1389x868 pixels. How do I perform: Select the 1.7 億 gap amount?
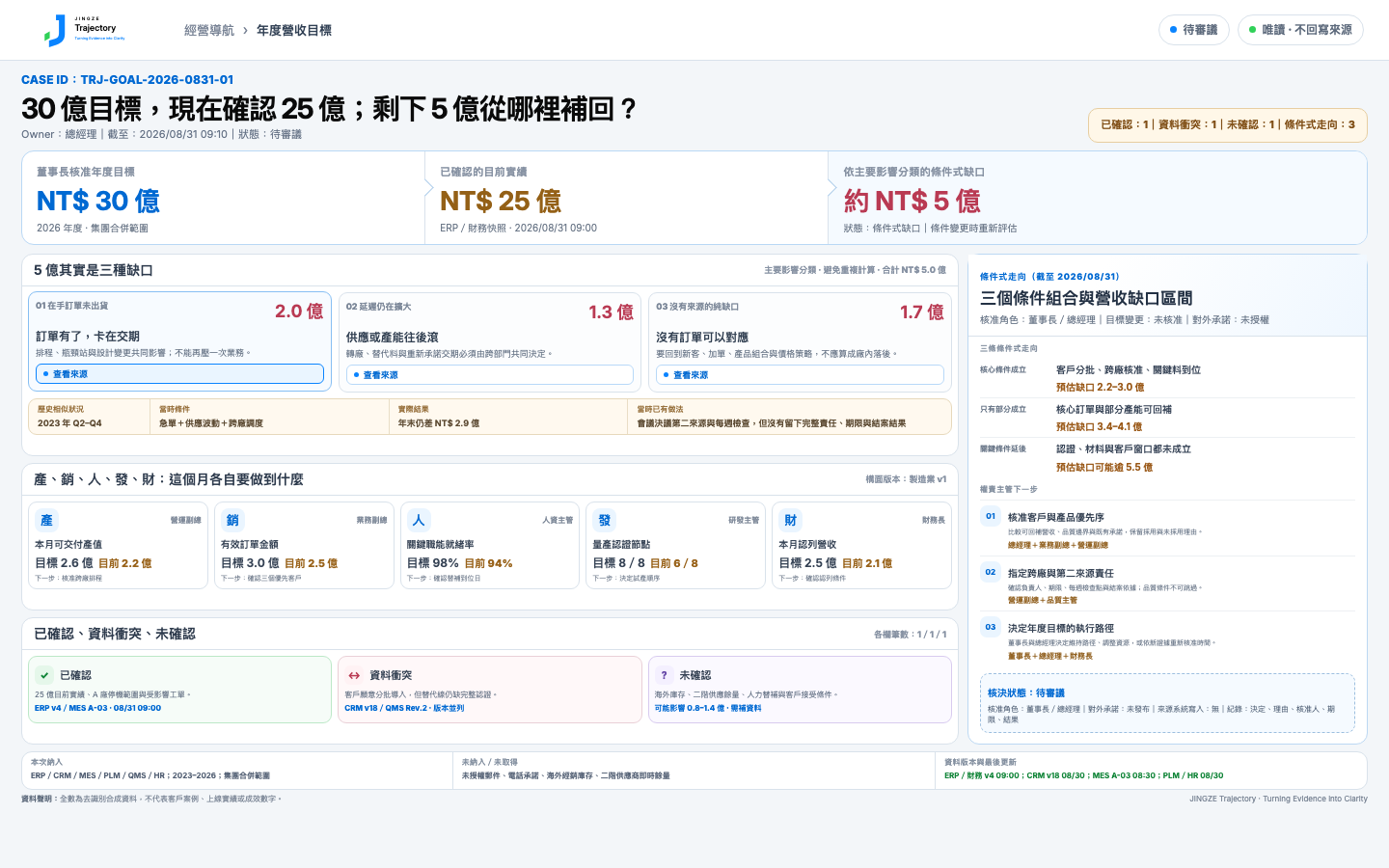tap(922, 312)
